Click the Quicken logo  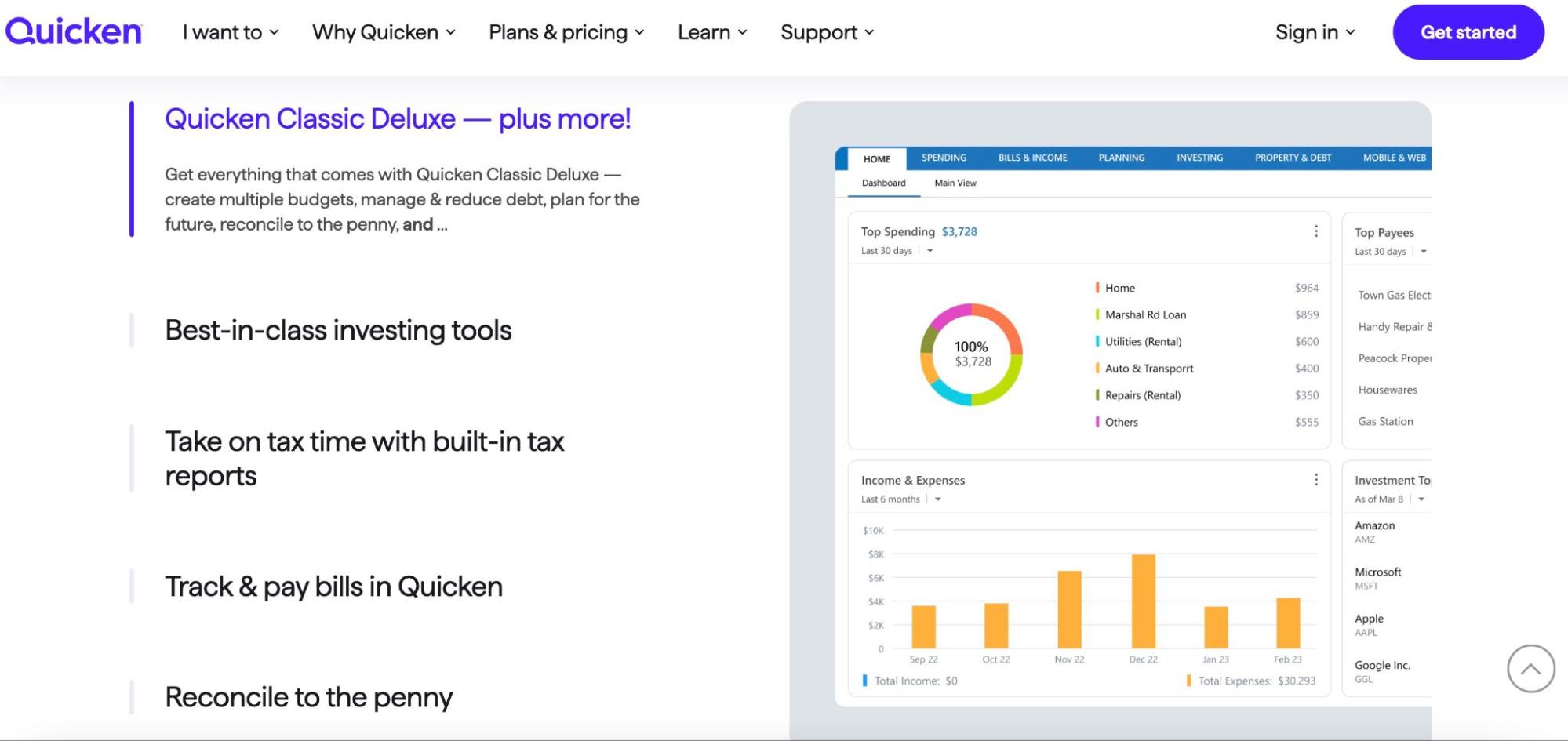point(73,31)
